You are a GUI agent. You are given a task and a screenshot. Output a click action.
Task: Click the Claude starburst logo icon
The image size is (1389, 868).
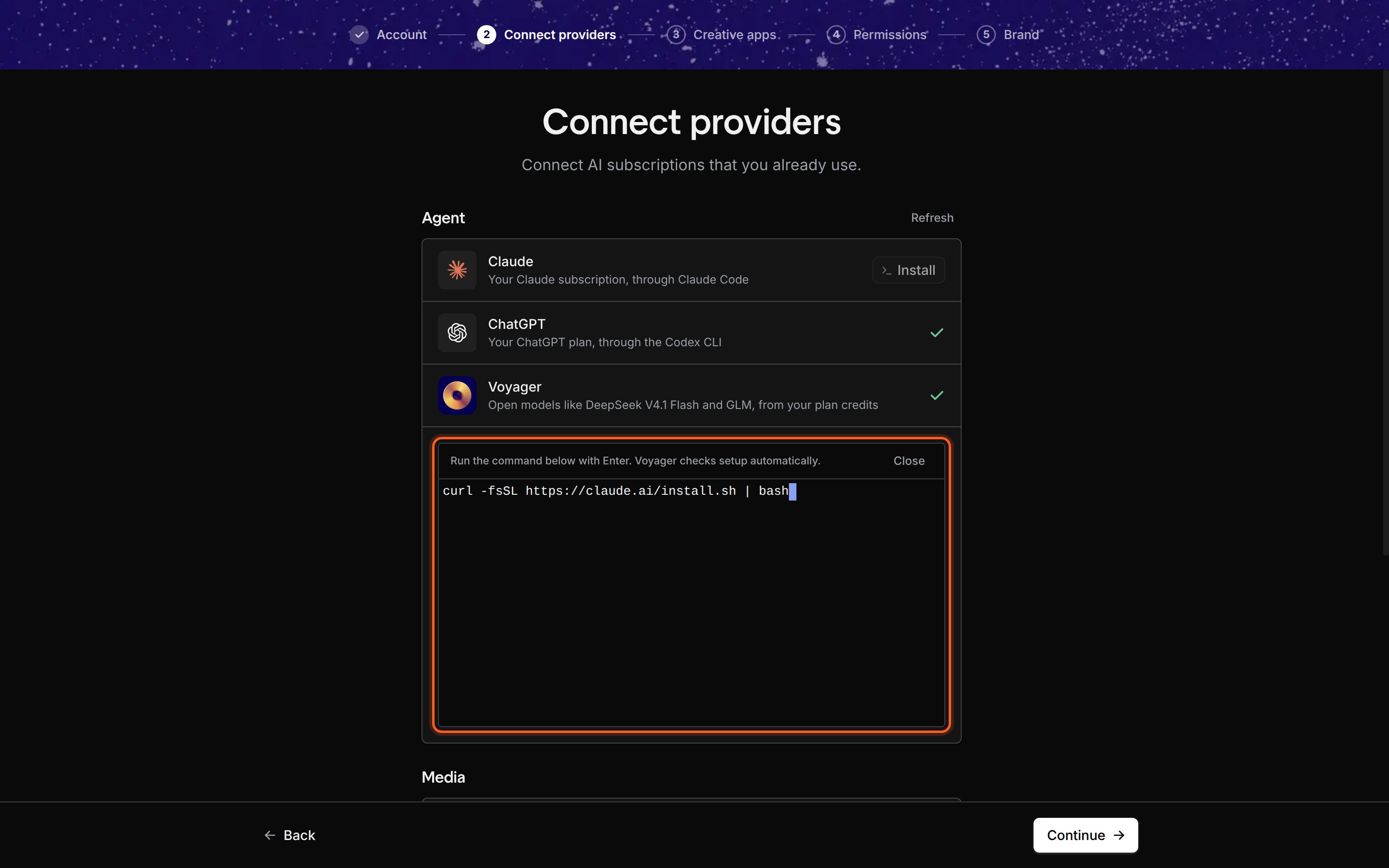tap(457, 270)
